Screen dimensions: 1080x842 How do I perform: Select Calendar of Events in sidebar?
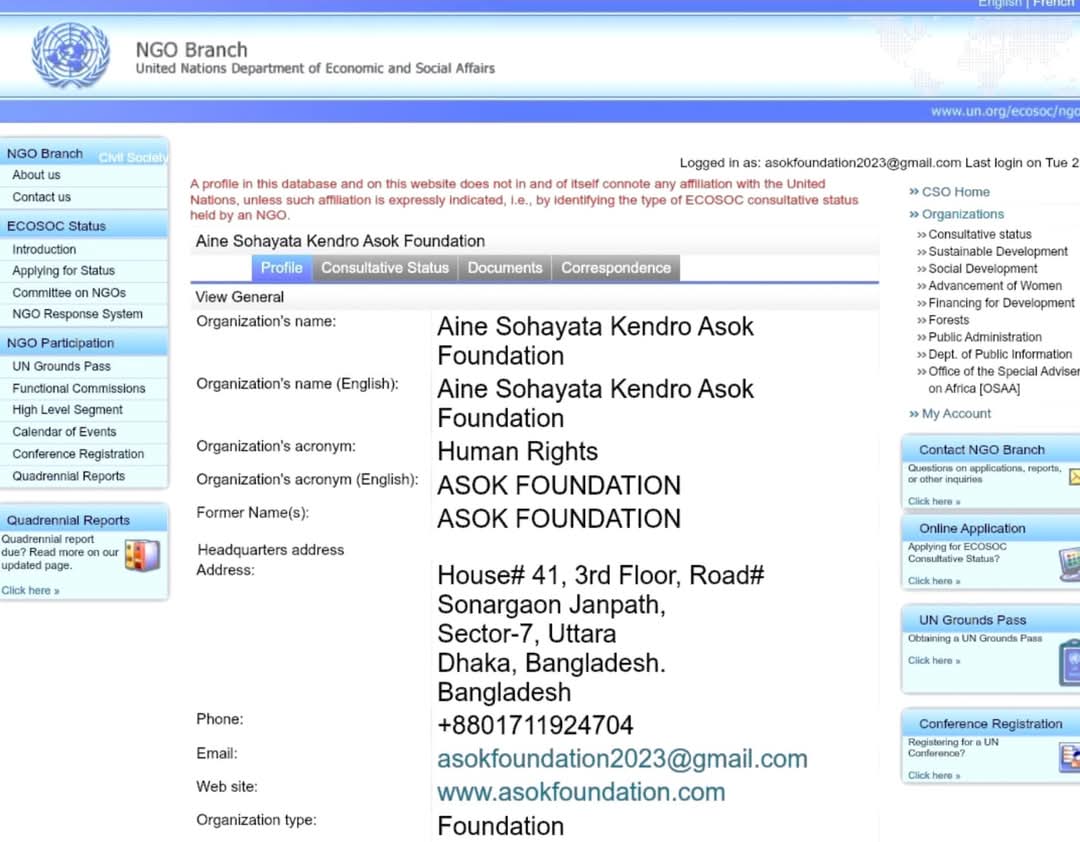[x=64, y=432]
